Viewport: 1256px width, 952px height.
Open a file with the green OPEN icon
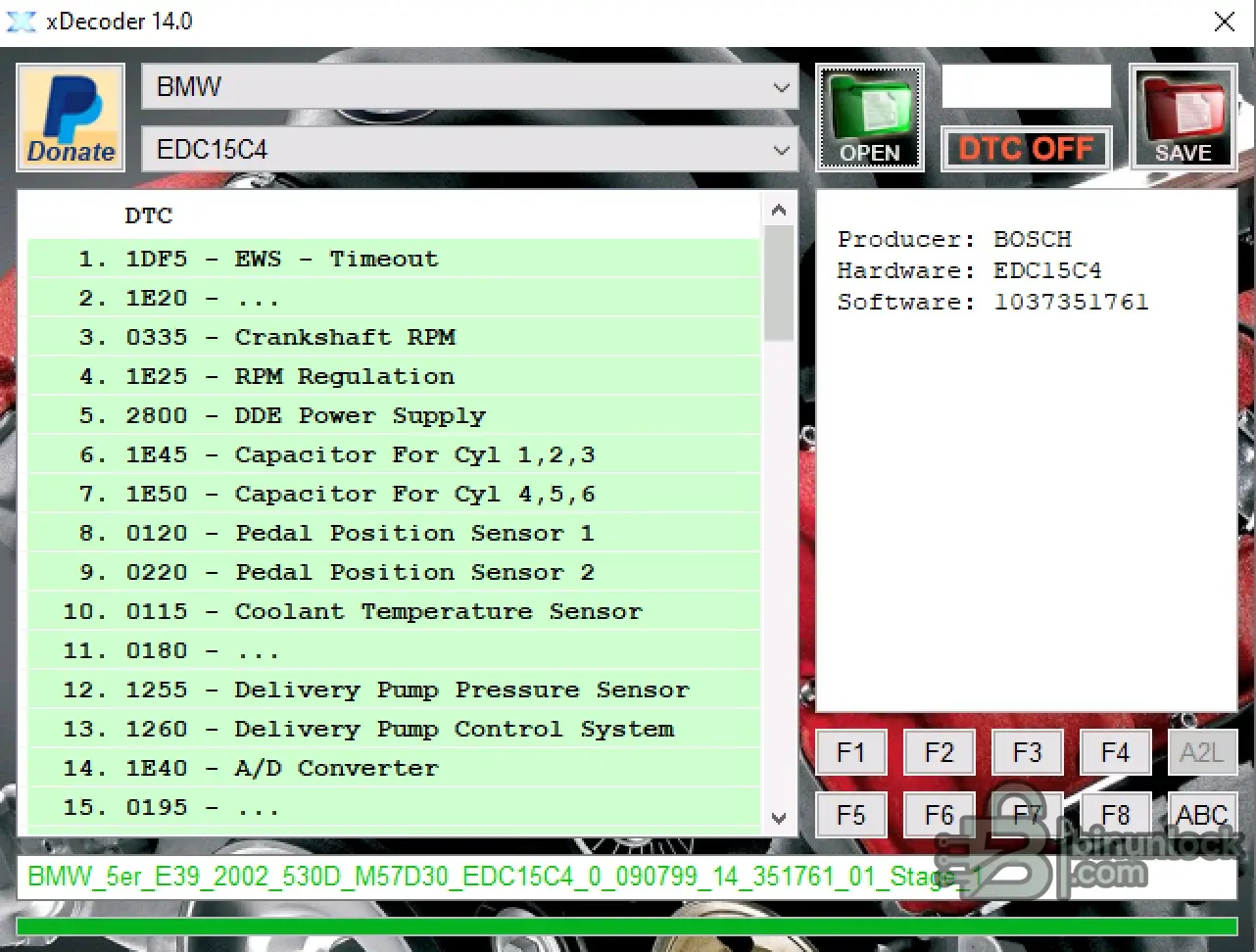[870, 118]
